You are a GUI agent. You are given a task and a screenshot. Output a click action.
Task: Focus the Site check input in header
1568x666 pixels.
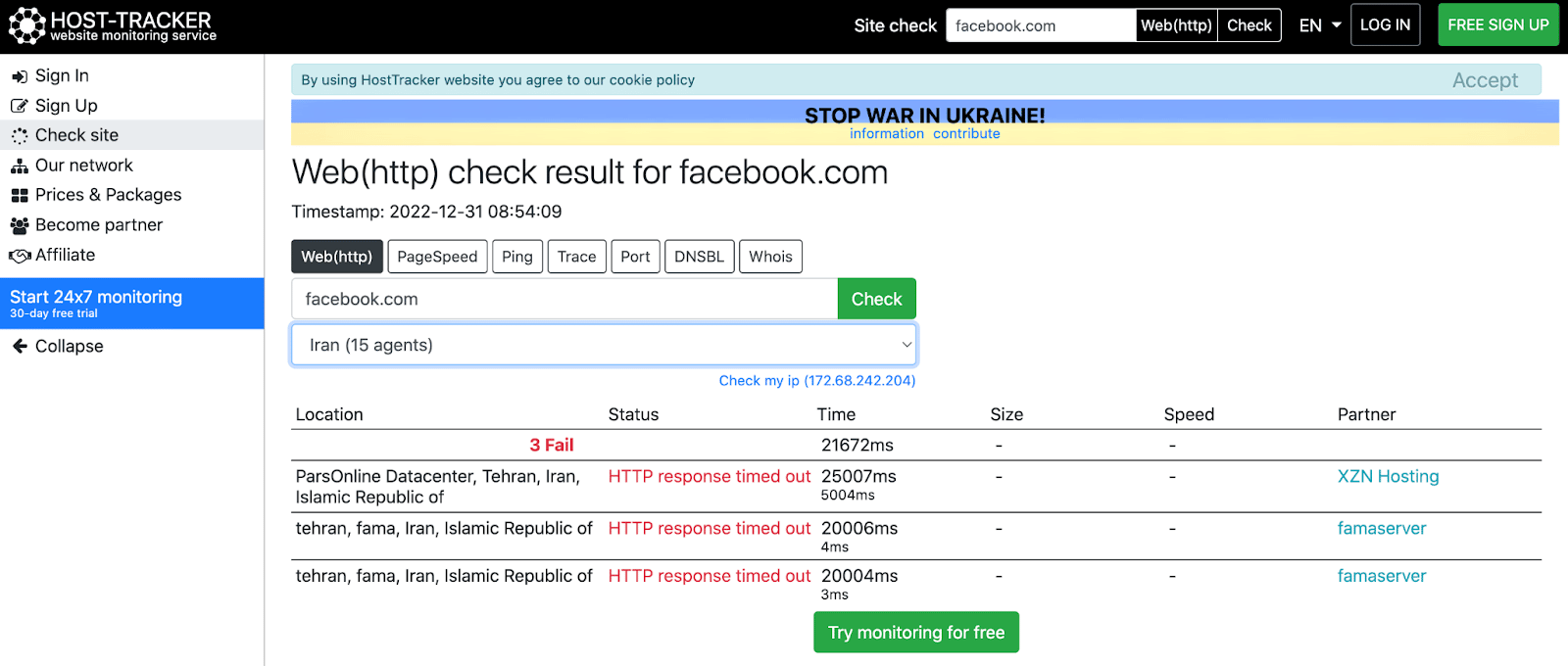pos(1040,25)
